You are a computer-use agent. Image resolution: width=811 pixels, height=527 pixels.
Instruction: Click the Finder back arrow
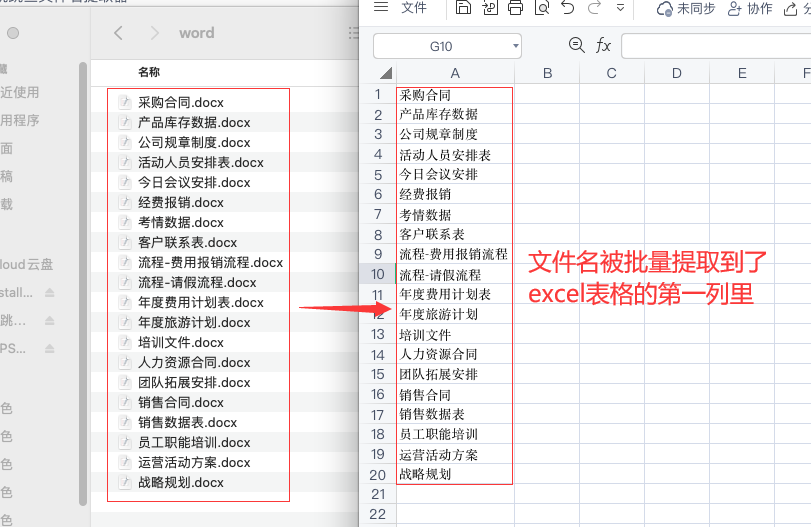(x=119, y=33)
